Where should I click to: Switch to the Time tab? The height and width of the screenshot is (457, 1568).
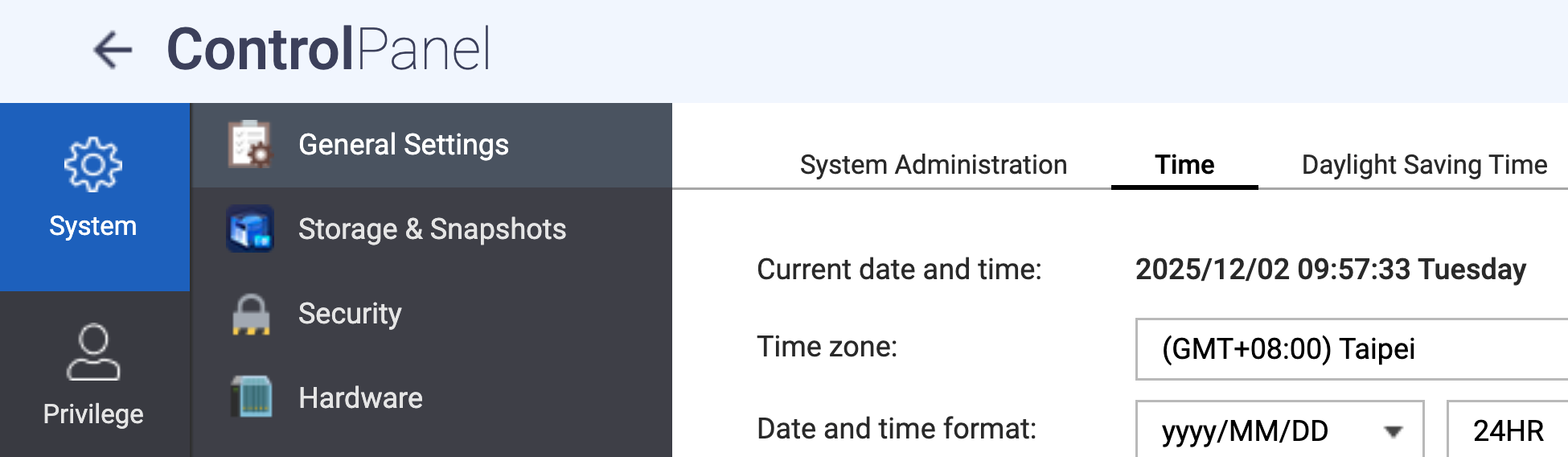tap(1184, 165)
